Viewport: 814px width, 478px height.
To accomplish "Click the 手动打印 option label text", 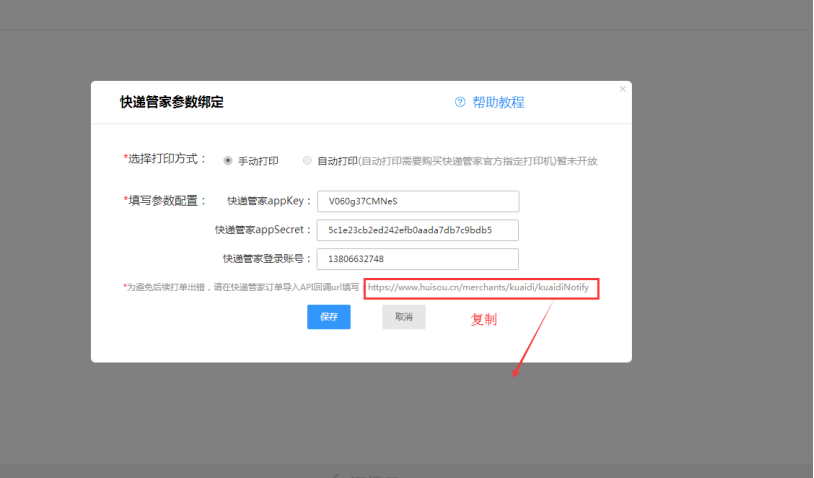I will pyautogui.click(x=258, y=160).
